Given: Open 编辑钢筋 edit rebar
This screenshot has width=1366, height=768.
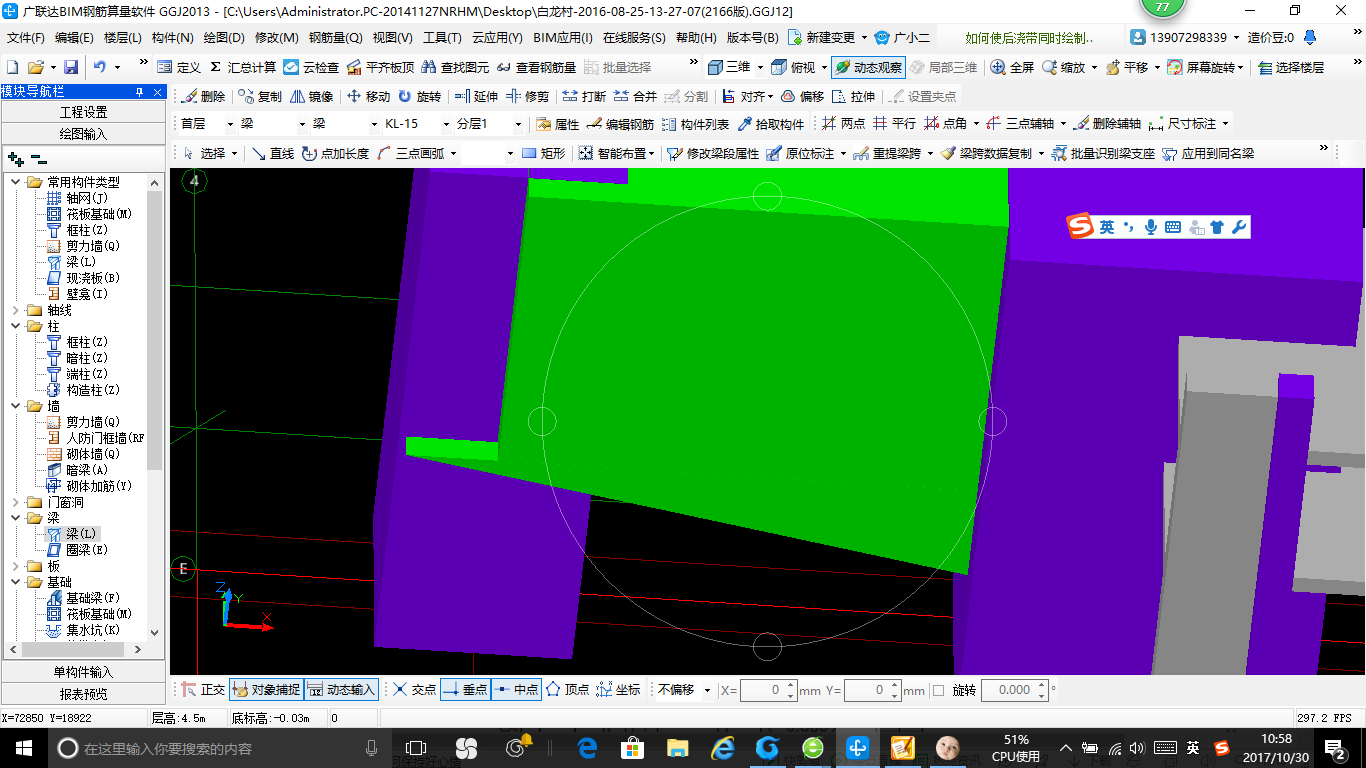Looking at the screenshot, I should [620, 124].
